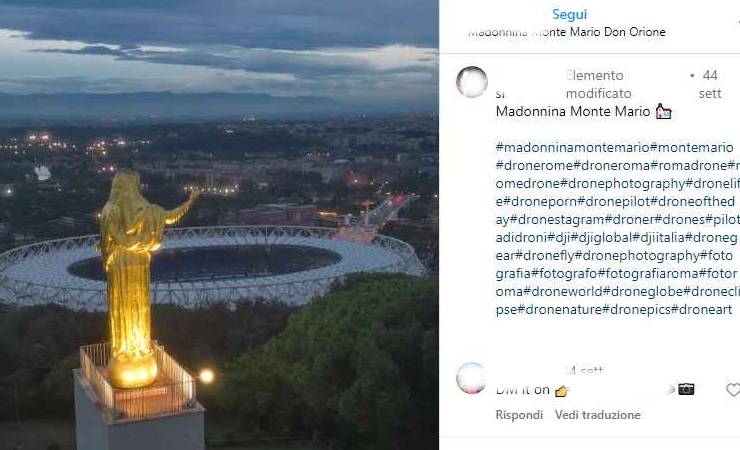The image size is (740, 450).
Task: Reply to the comment with Rispondi
Action: 519,415
